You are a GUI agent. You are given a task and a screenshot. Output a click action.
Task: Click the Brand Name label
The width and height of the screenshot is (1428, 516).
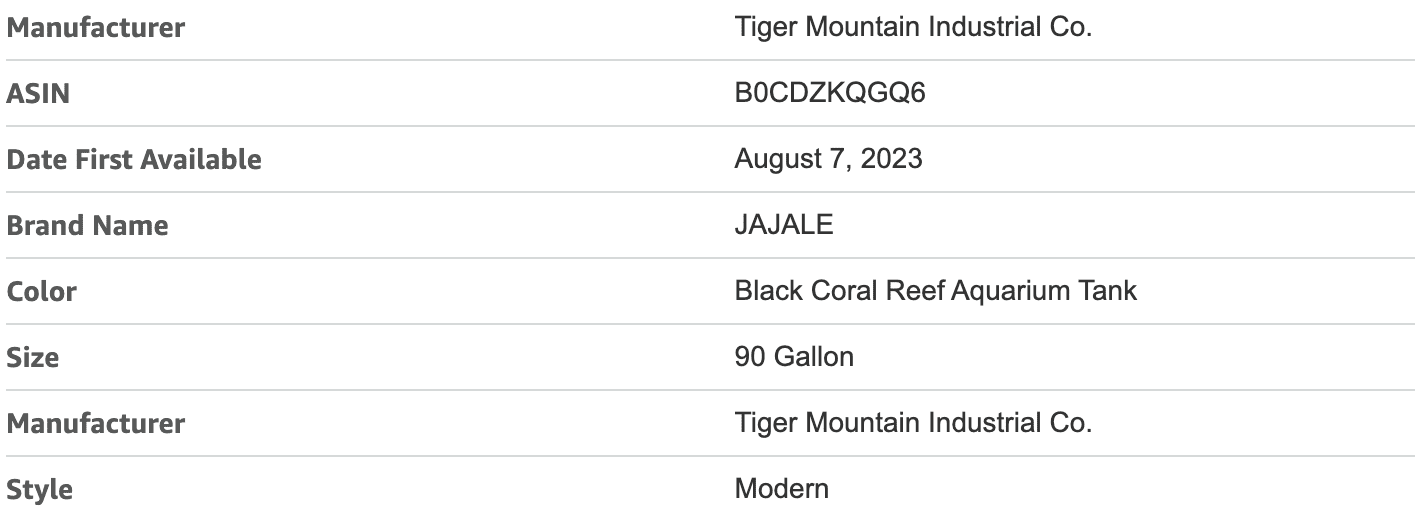87,225
